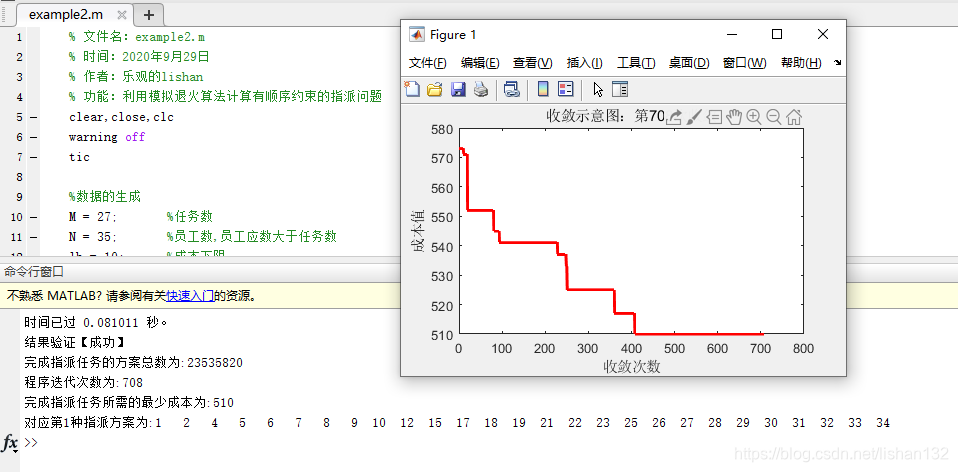Open 文件(F) menu in Figure 1
The width and height of the screenshot is (958, 472).
tap(428, 63)
